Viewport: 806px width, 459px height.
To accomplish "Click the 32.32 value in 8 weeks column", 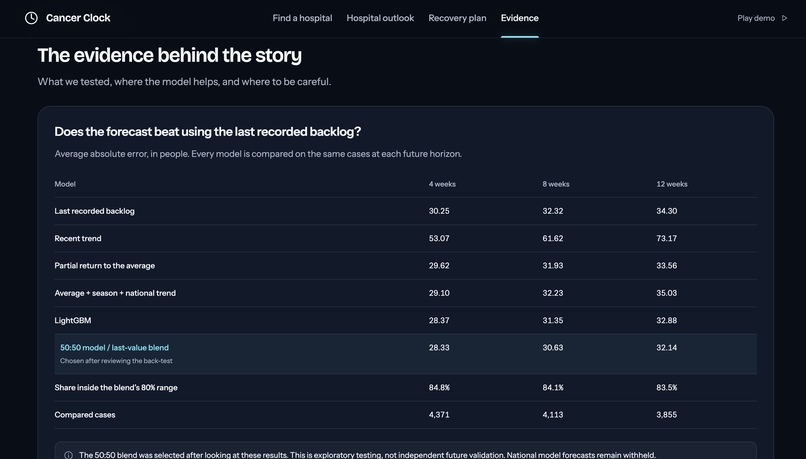I will point(553,211).
